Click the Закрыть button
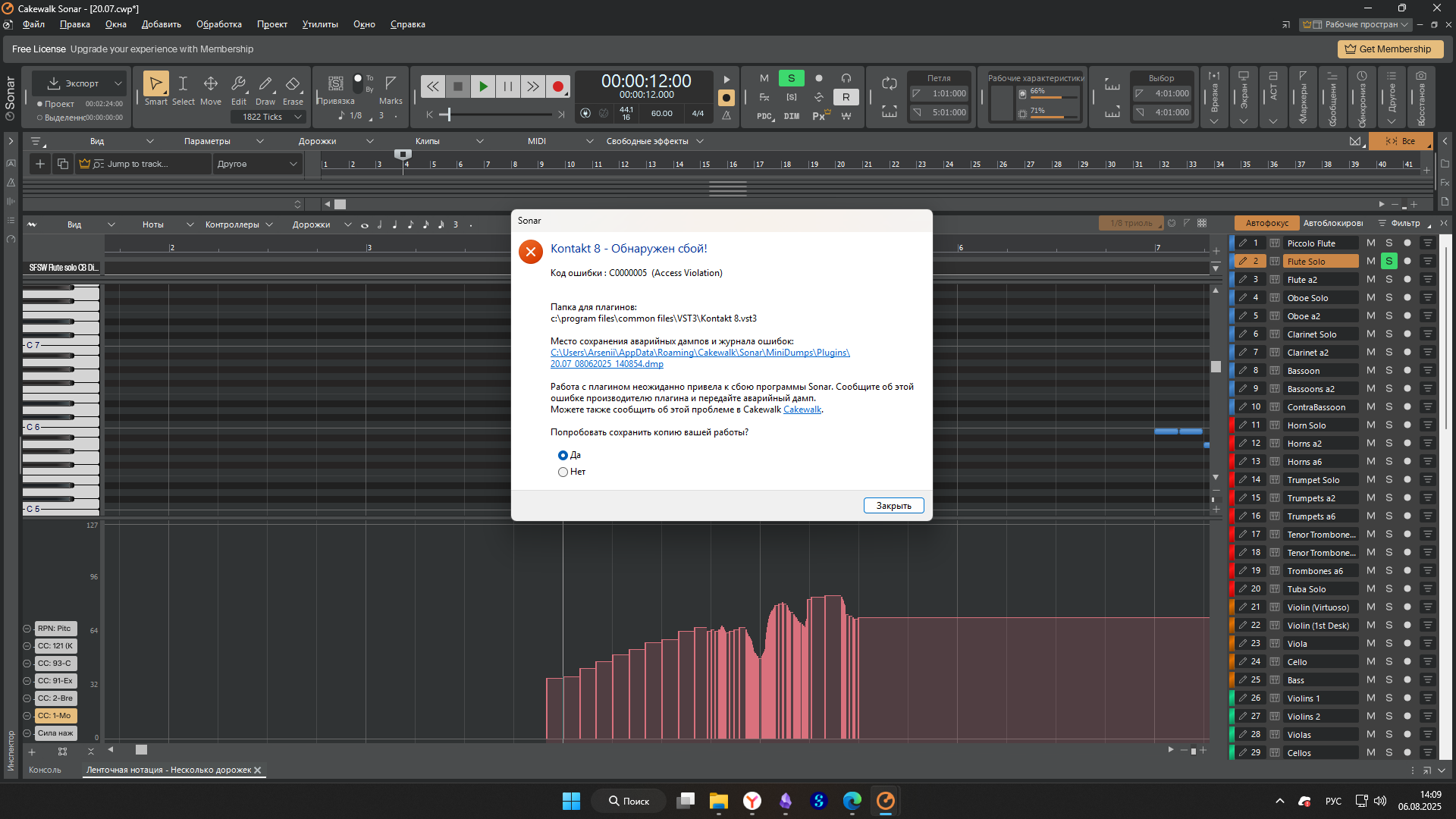The height and width of the screenshot is (819, 1456). coord(893,506)
